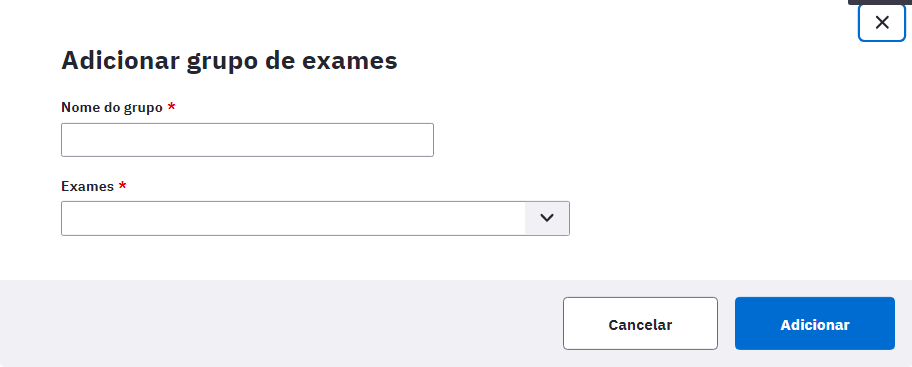Cancel adding the exam group
The width and height of the screenshot is (912, 367).
coord(640,324)
